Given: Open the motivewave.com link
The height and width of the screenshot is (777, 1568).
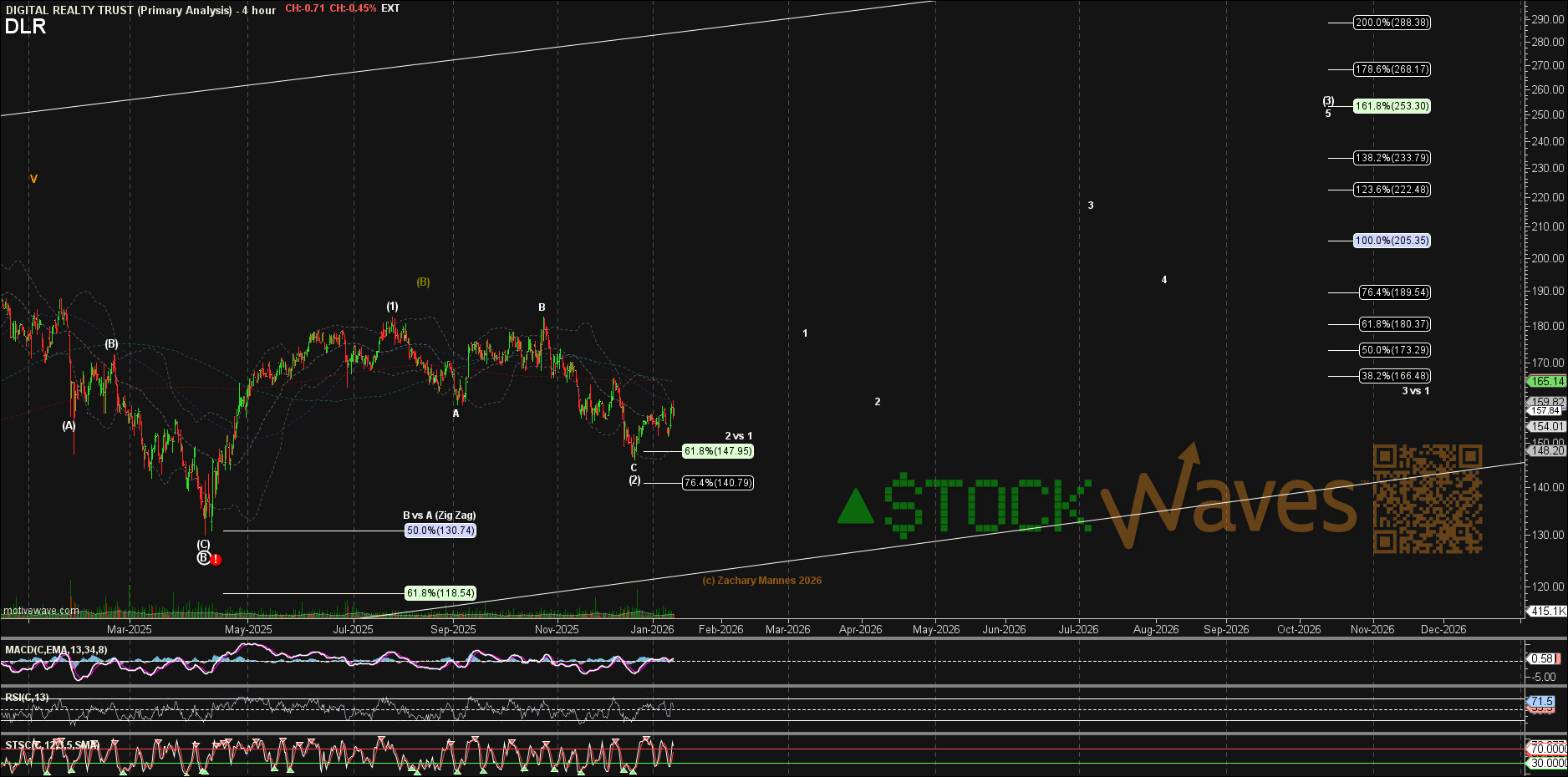Looking at the screenshot, I should point(41,611).
